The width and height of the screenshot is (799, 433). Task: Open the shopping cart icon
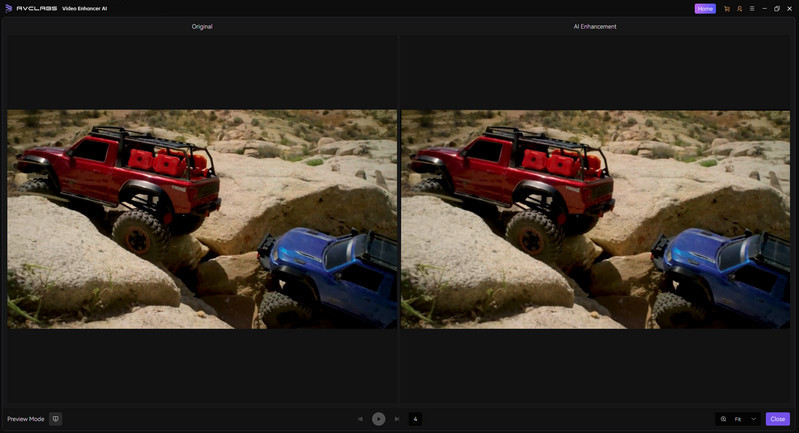coord(727,9)
